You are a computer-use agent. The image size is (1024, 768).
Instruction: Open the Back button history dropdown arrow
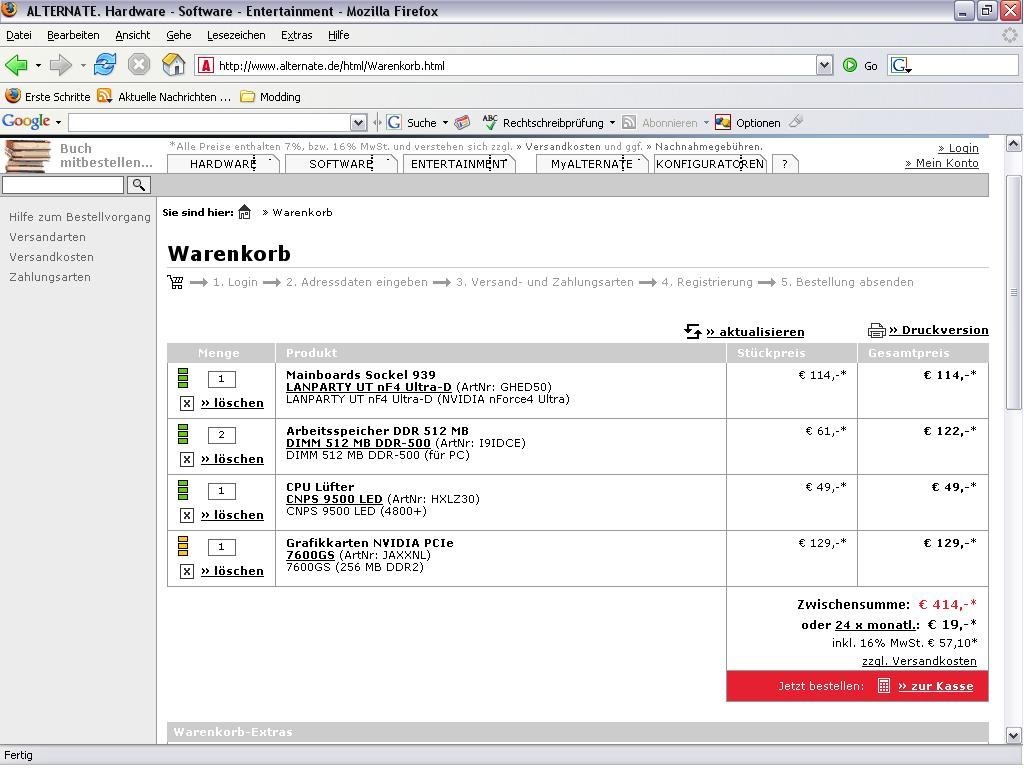(38, 65)
